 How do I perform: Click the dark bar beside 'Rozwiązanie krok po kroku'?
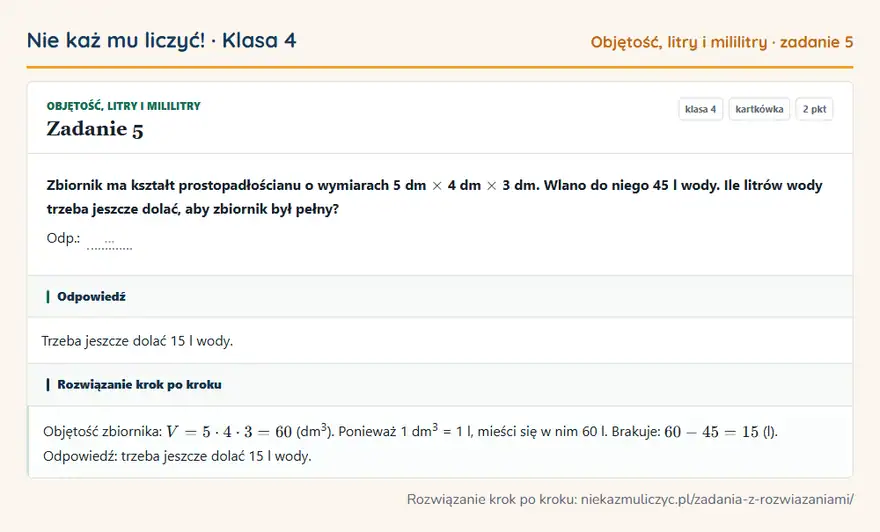48,384
